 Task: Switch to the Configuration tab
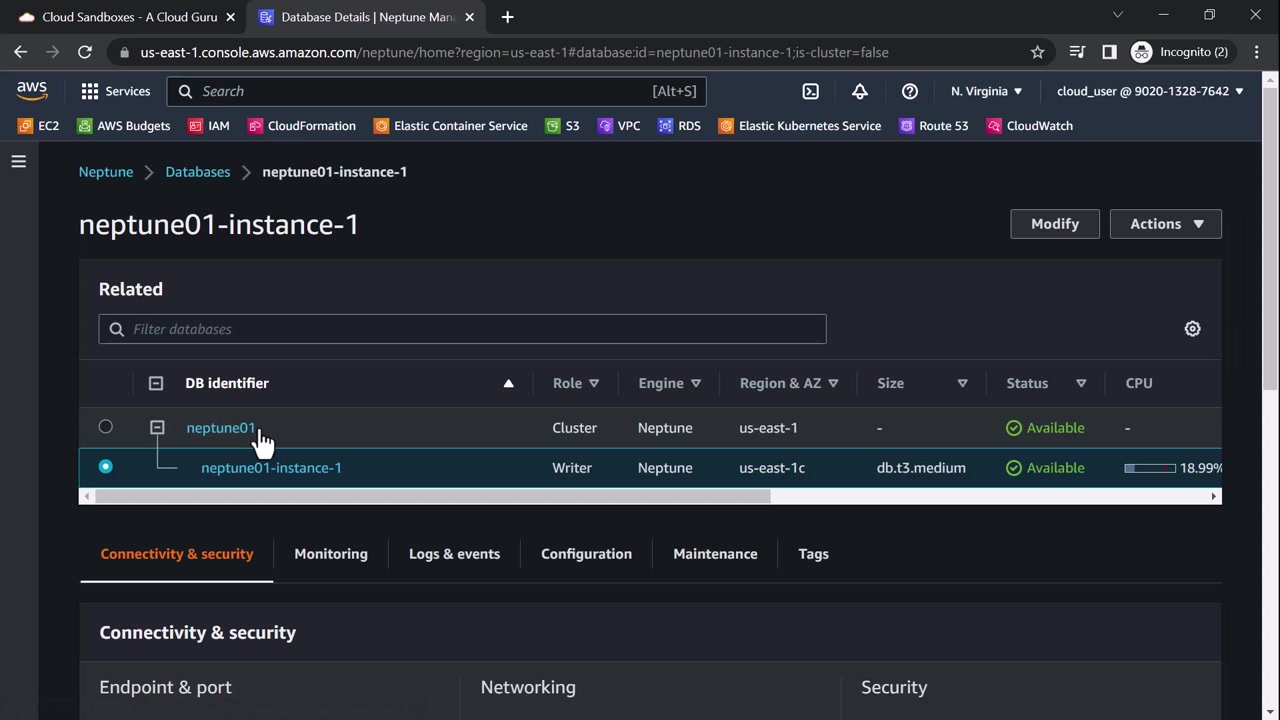click(x=586, y=554)
